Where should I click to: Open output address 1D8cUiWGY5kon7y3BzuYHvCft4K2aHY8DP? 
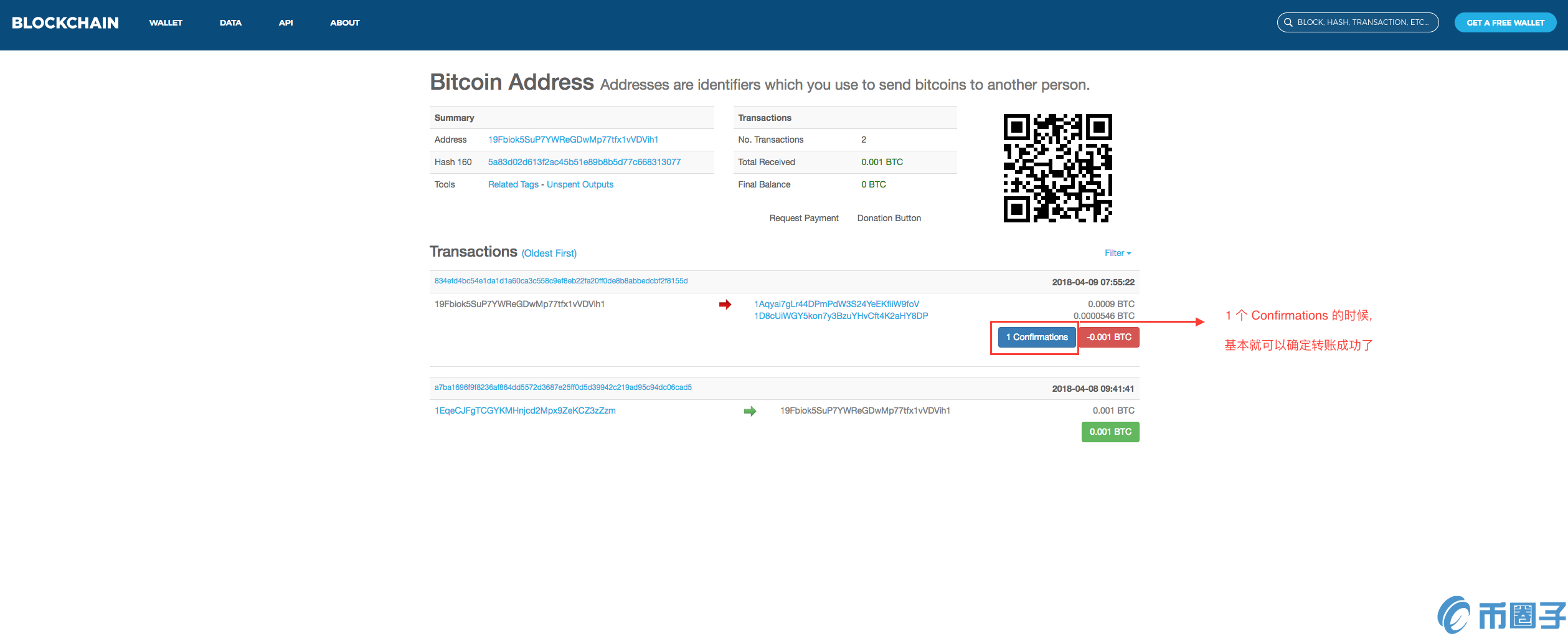point(841,316)
